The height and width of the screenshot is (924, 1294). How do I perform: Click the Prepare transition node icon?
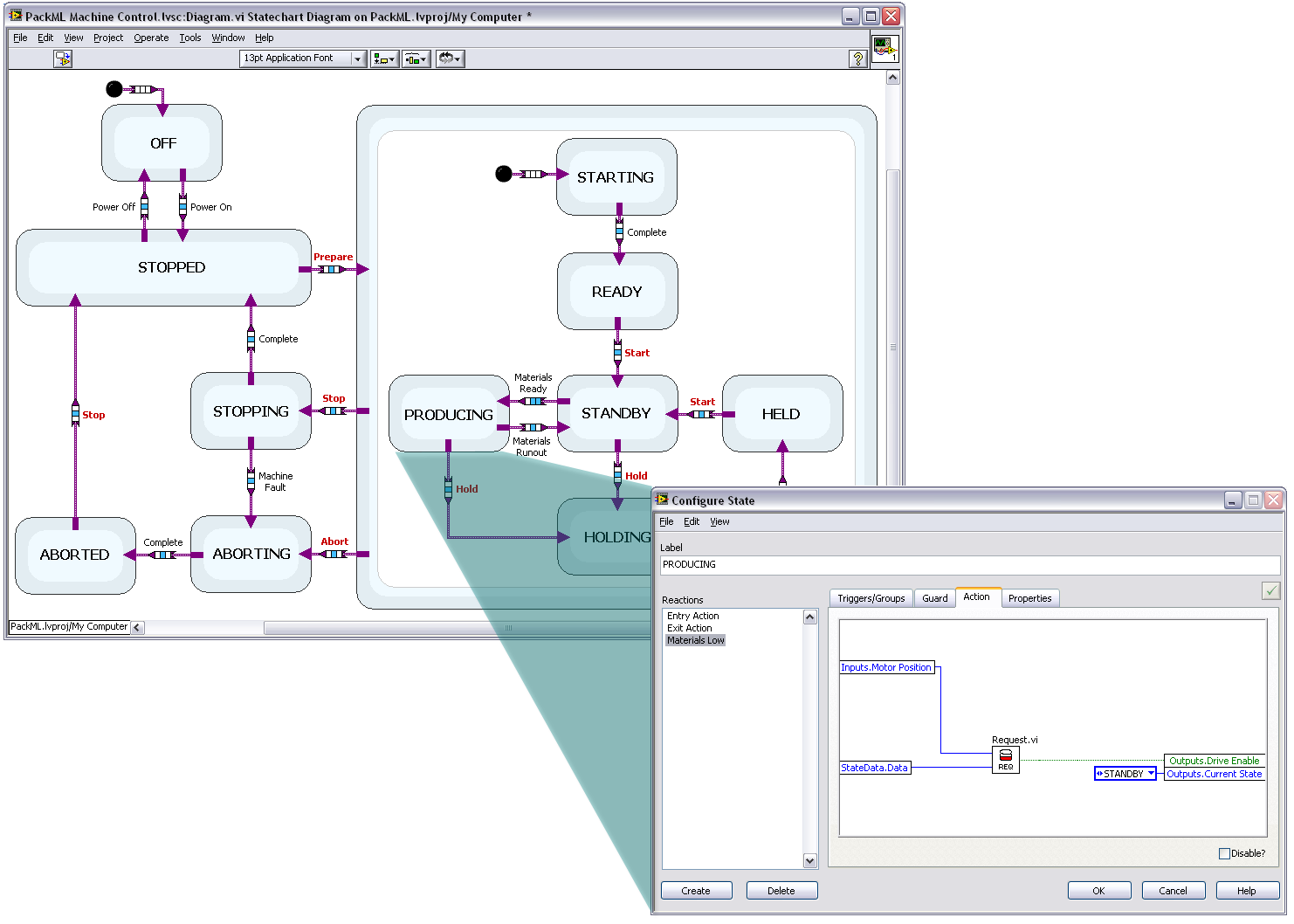tap(331, 269)
